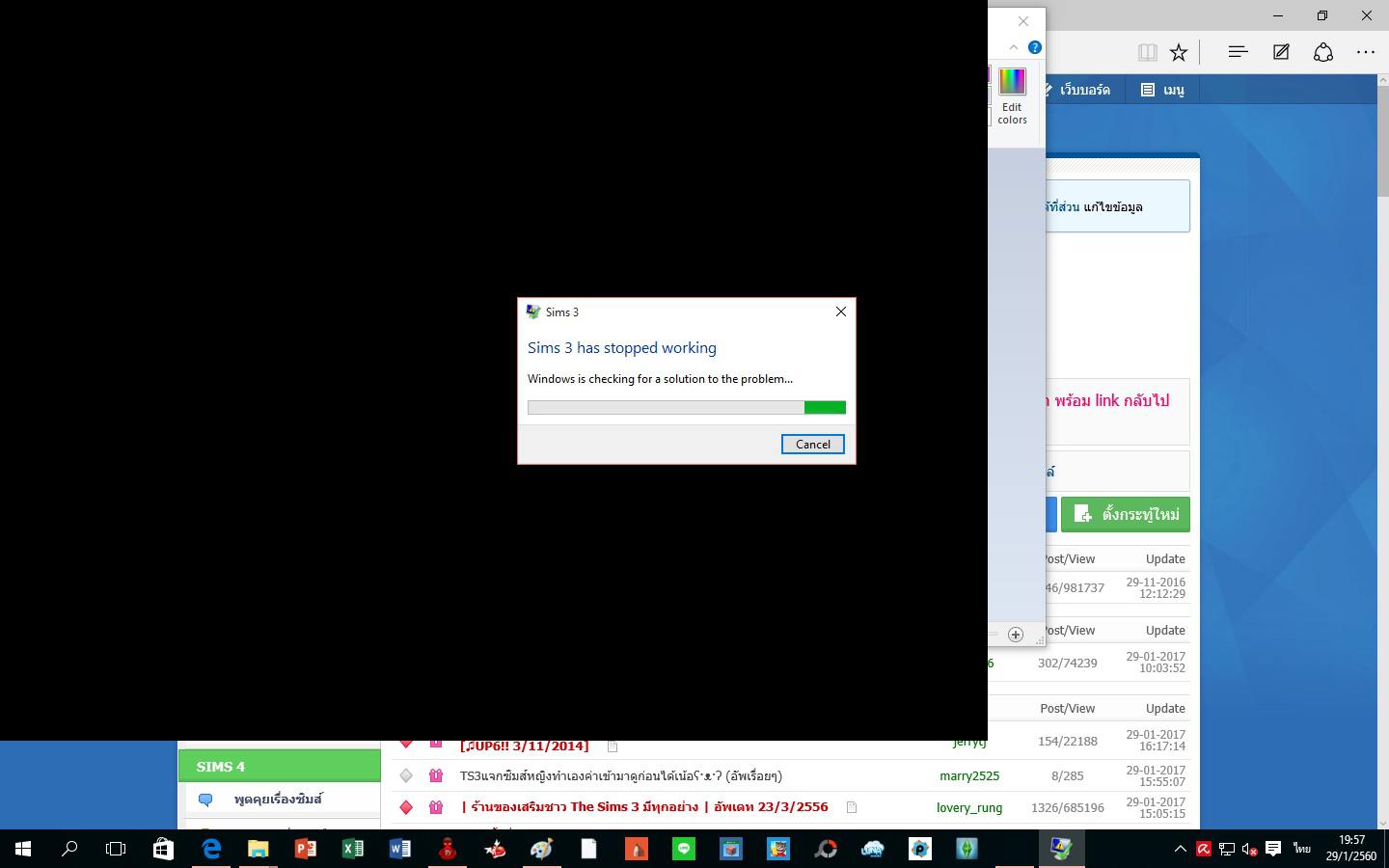This screenshot has width=1389, height=868.
Task: Open PowerPoint from taskbar
Action: [305, 849]
